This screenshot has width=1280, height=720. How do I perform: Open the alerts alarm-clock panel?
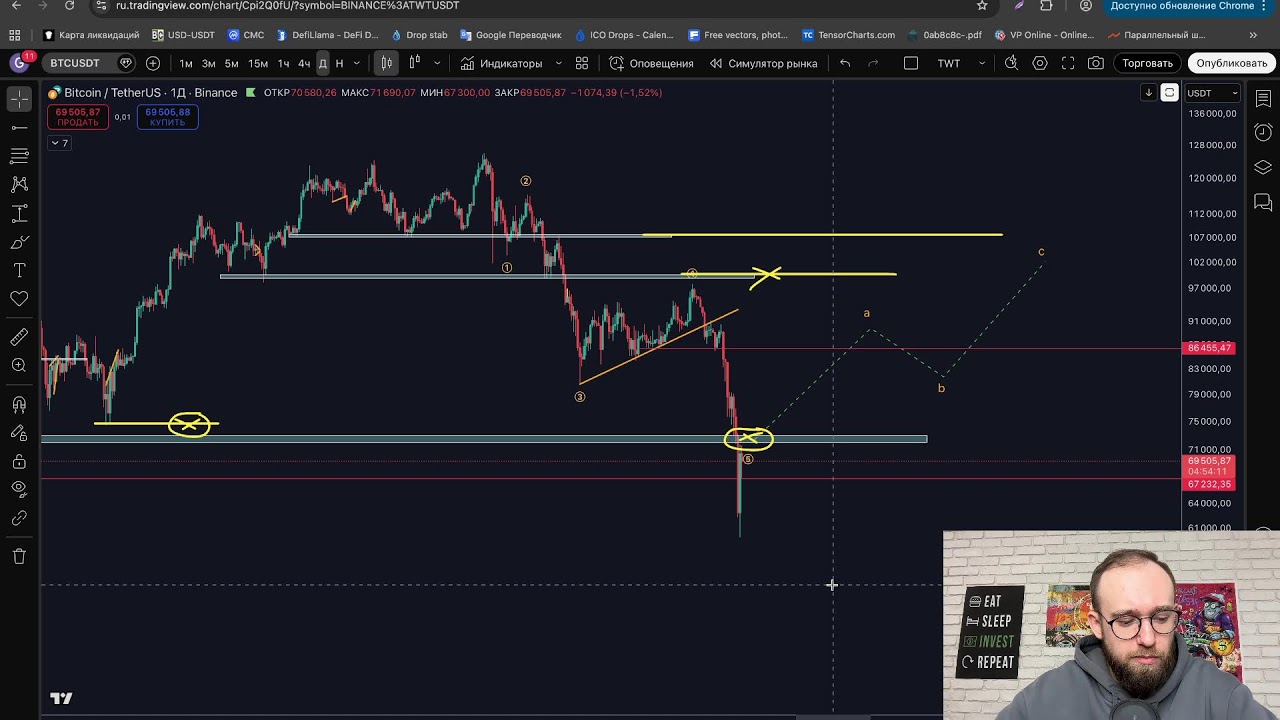click(x=1263, y=133)
